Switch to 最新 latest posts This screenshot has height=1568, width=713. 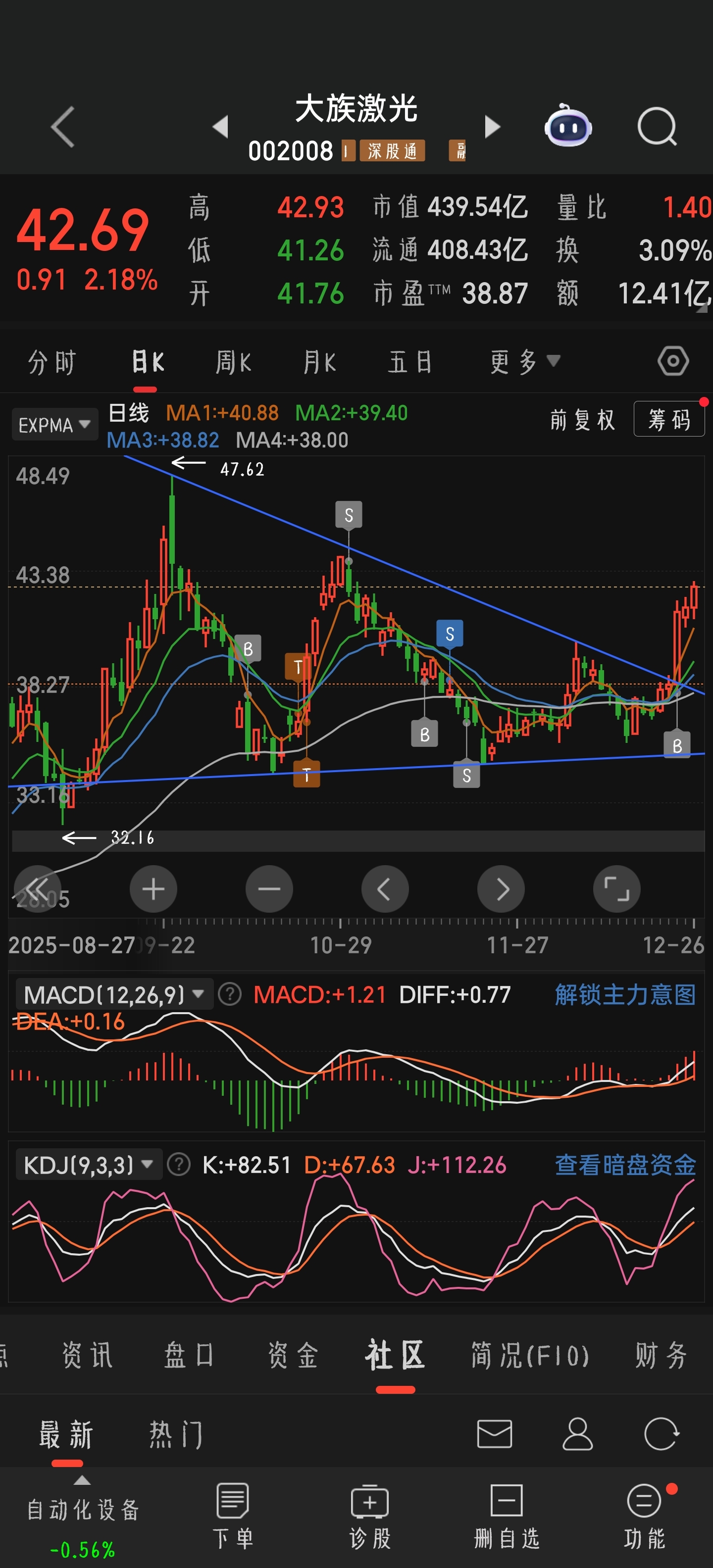pyautogui.click(x=66, y=1435)
